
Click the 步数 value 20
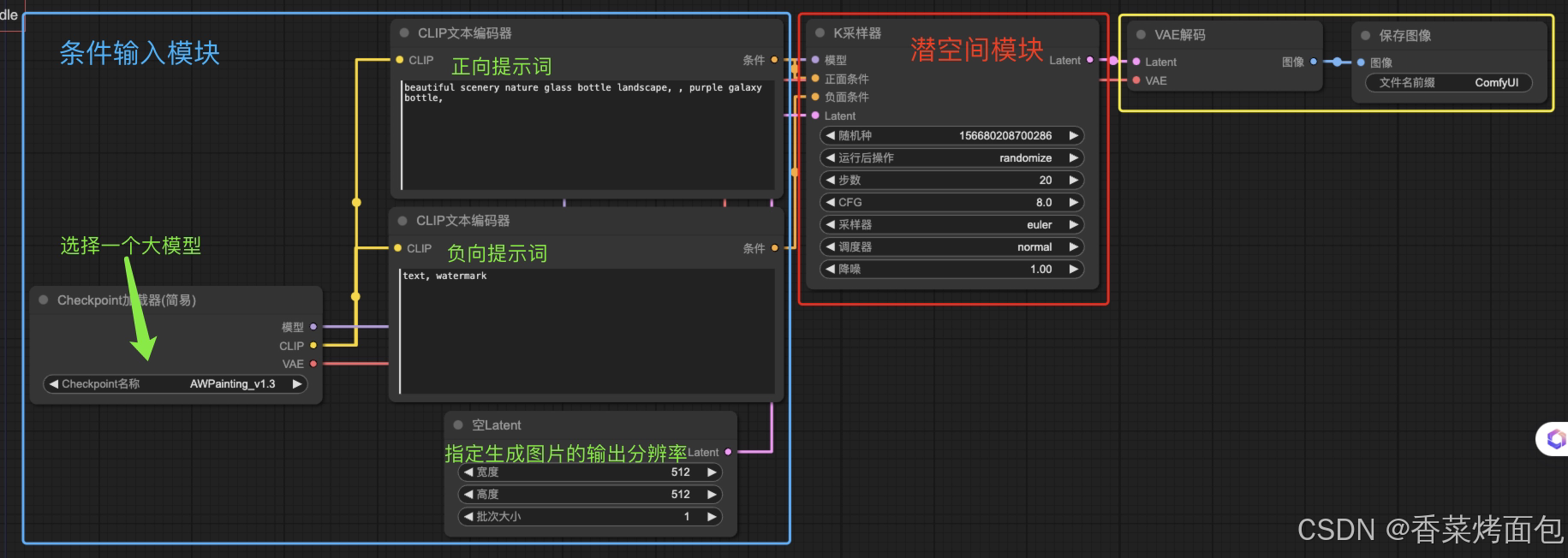click(1046, 180)
